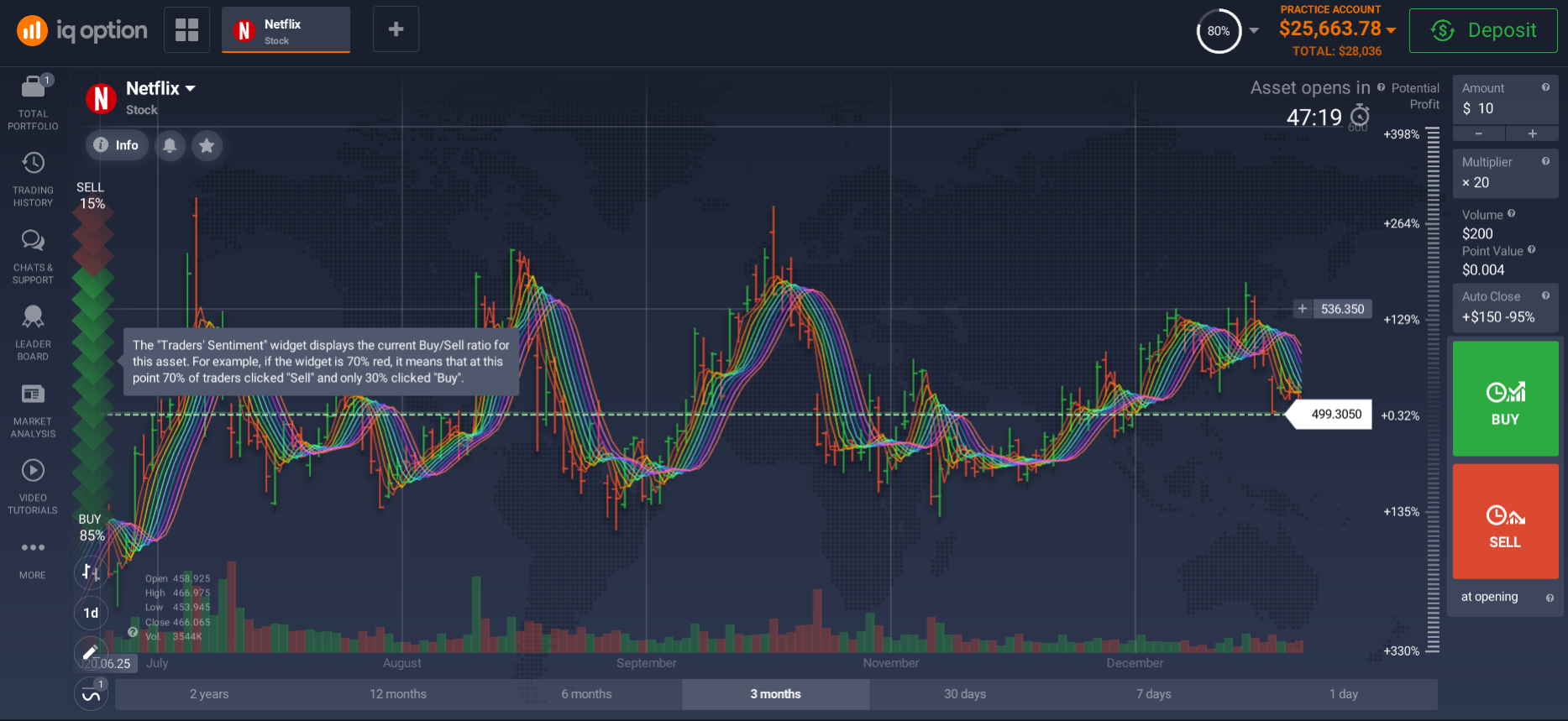Open the indicators wave icon
Screen dimensions: 1568x721
pyautogui.click(x=91, y=694)
